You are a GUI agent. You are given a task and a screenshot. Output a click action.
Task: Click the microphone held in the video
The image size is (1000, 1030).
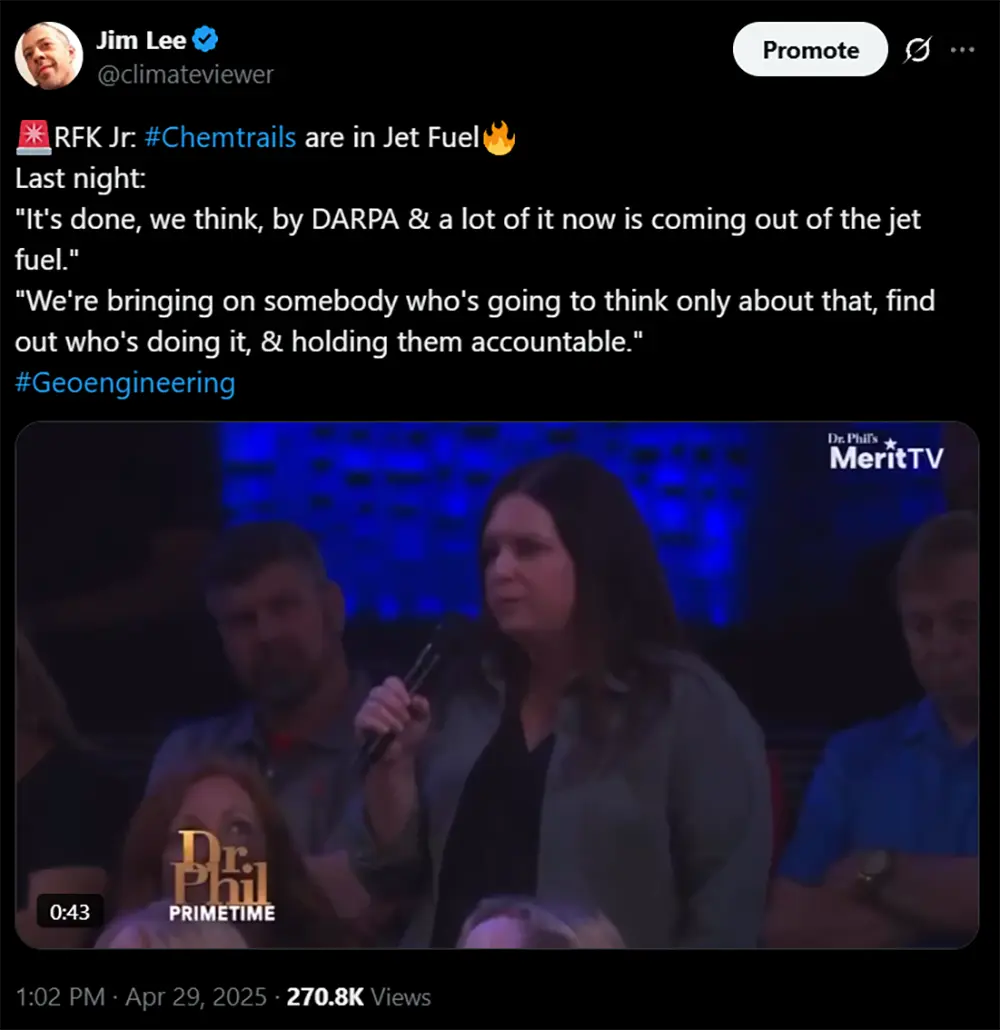pos(401,698)
